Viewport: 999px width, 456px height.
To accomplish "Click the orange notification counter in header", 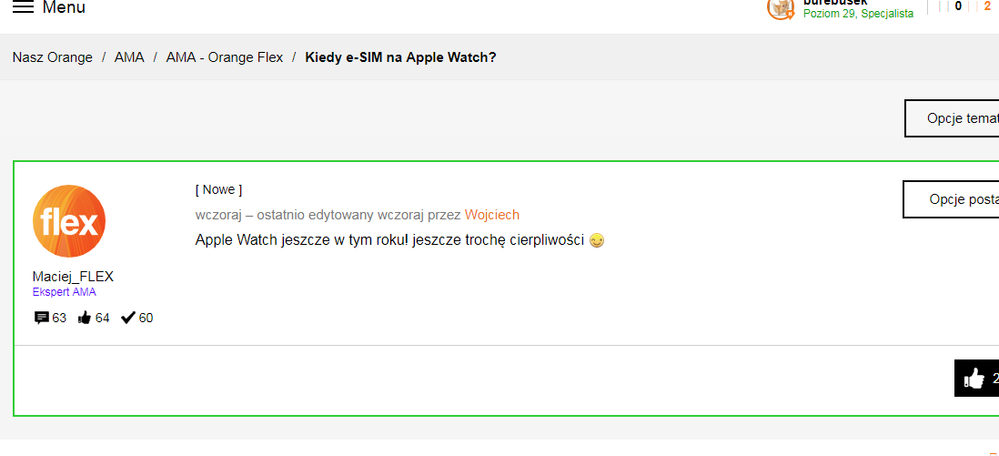I will pyautogui.click(x=987, y=6).
